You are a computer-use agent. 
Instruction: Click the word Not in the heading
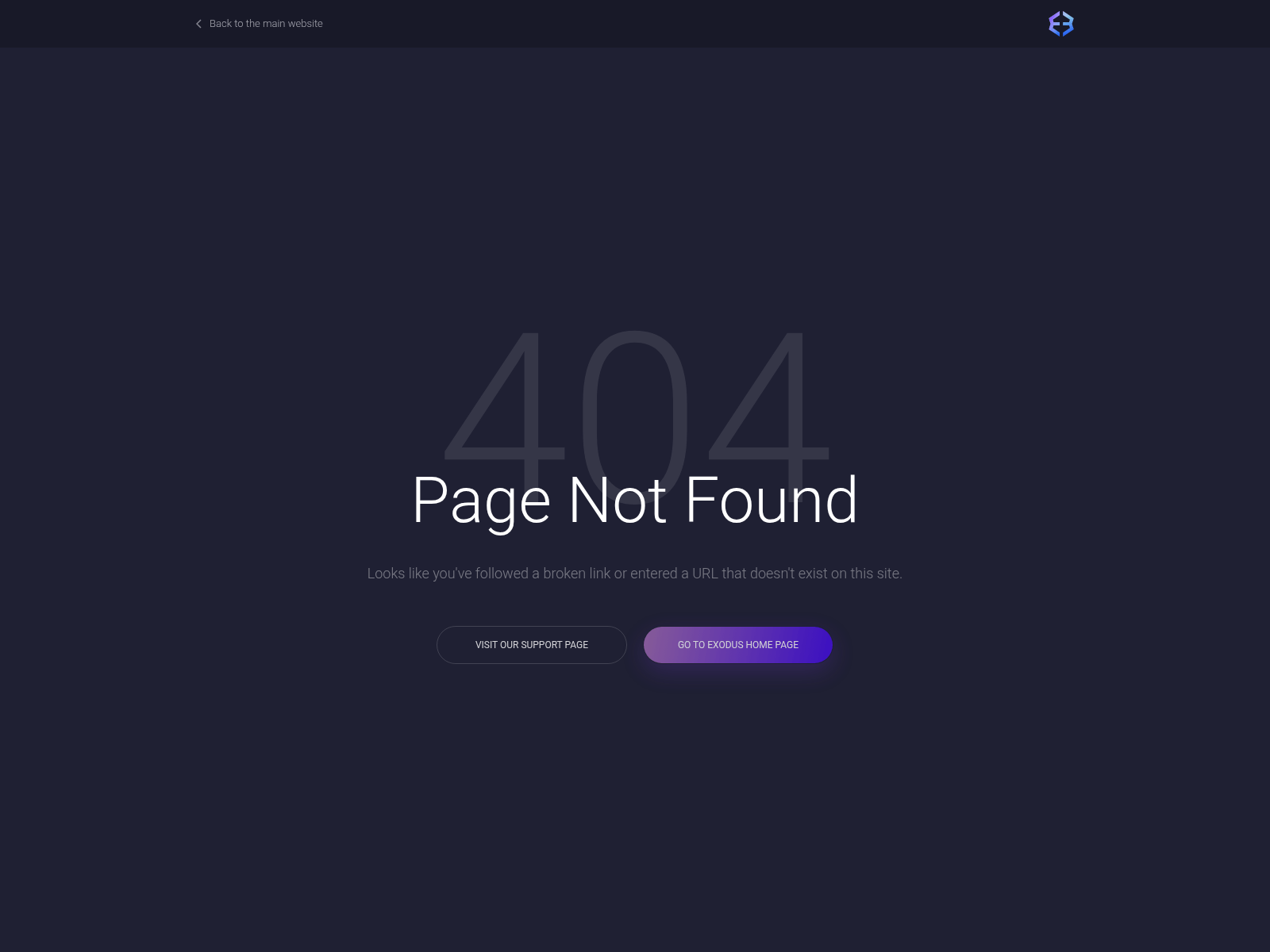618,501
